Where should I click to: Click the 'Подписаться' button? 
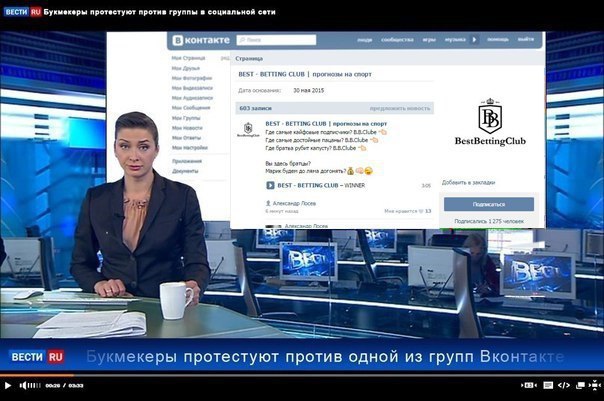coord(489,204)
